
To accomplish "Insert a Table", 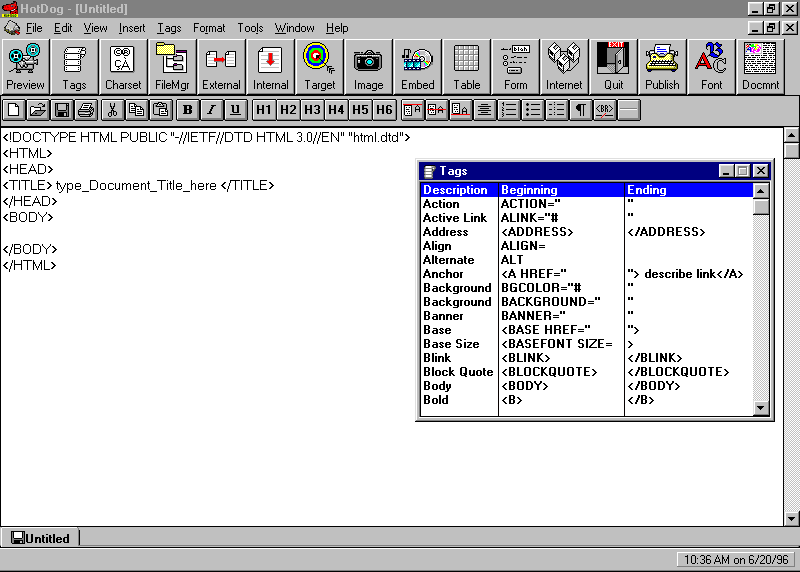I will (x=466, y=67).
